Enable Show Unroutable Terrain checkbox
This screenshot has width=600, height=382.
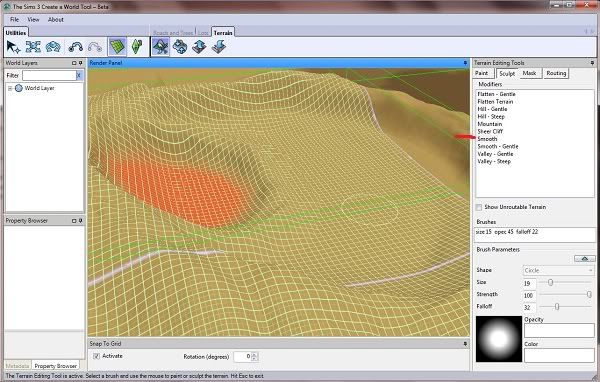pyautogui.click(x=479, y=207)
